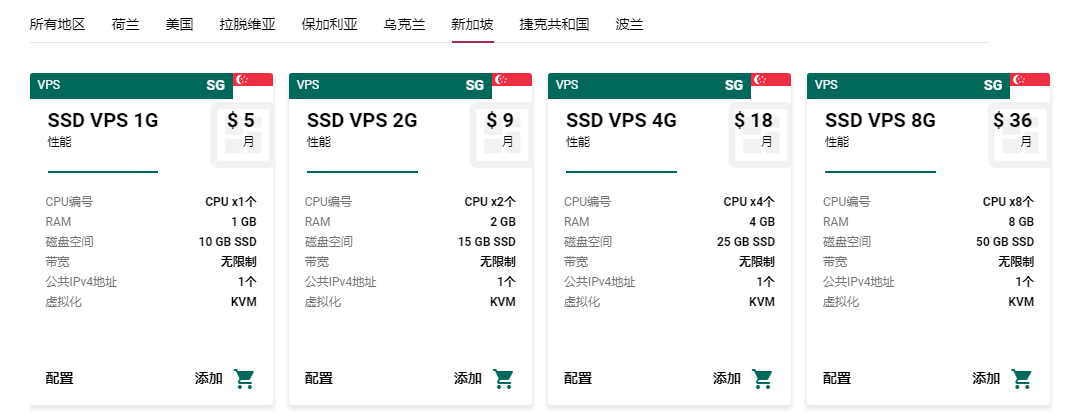Open the 乌克兰 region tab
The image size is (1074, 419).
coord(404,24)
